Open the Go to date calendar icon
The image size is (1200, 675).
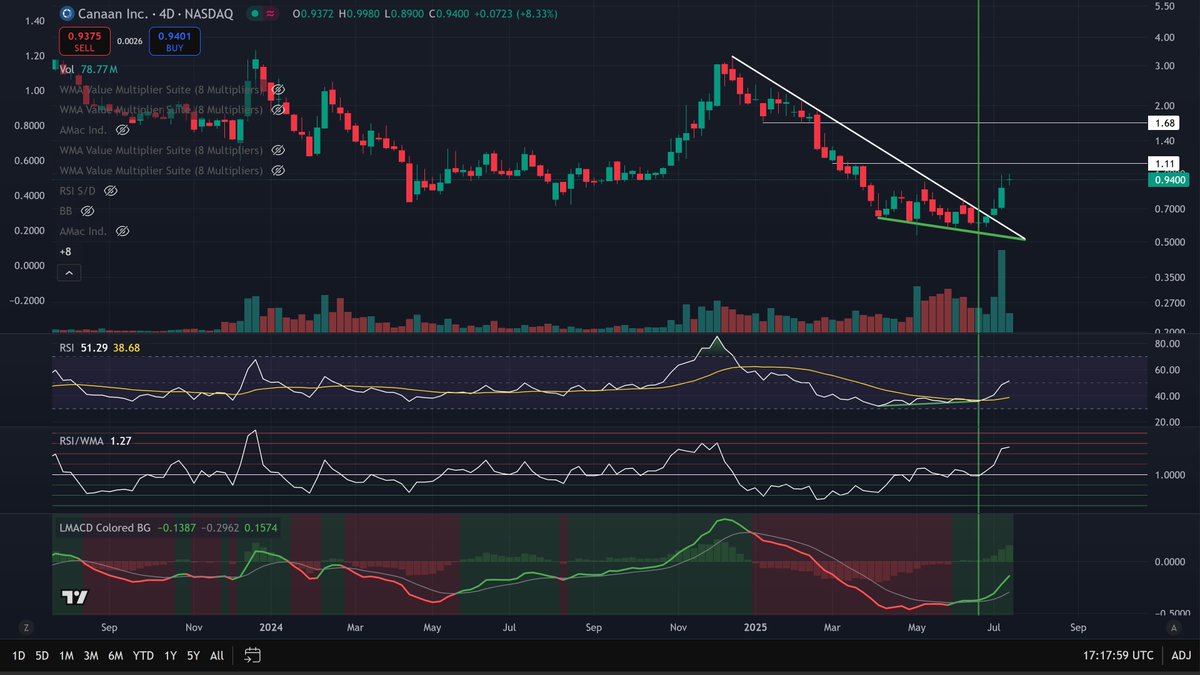(252, 655)
